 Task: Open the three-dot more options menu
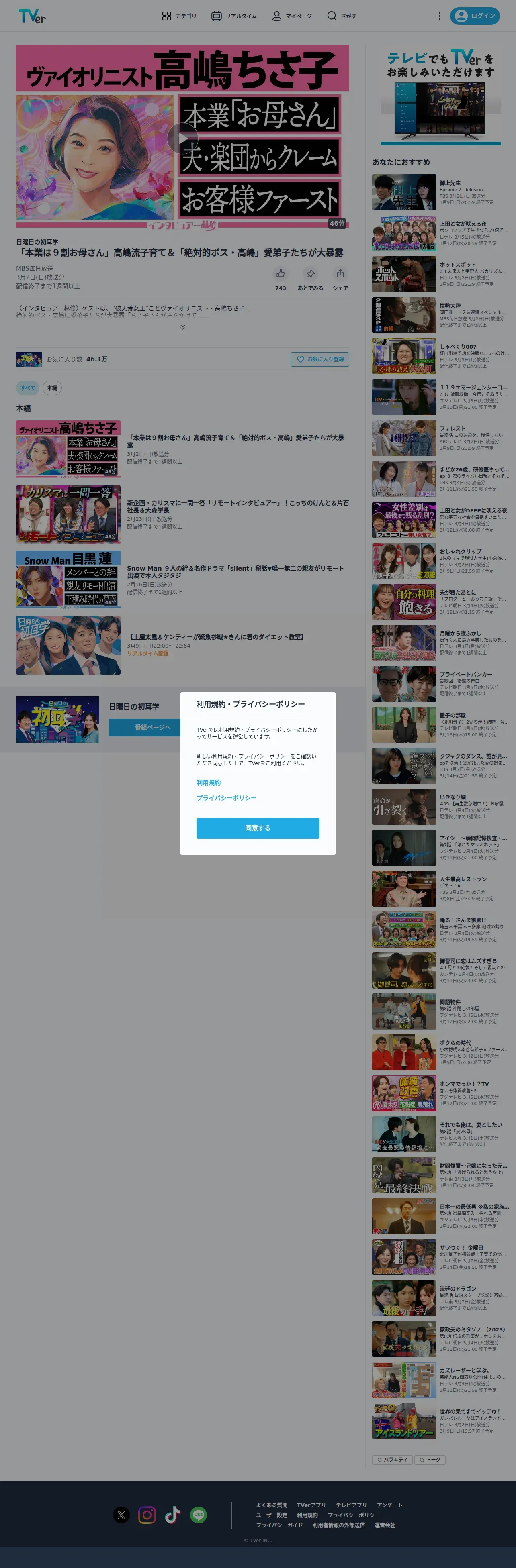439,16
